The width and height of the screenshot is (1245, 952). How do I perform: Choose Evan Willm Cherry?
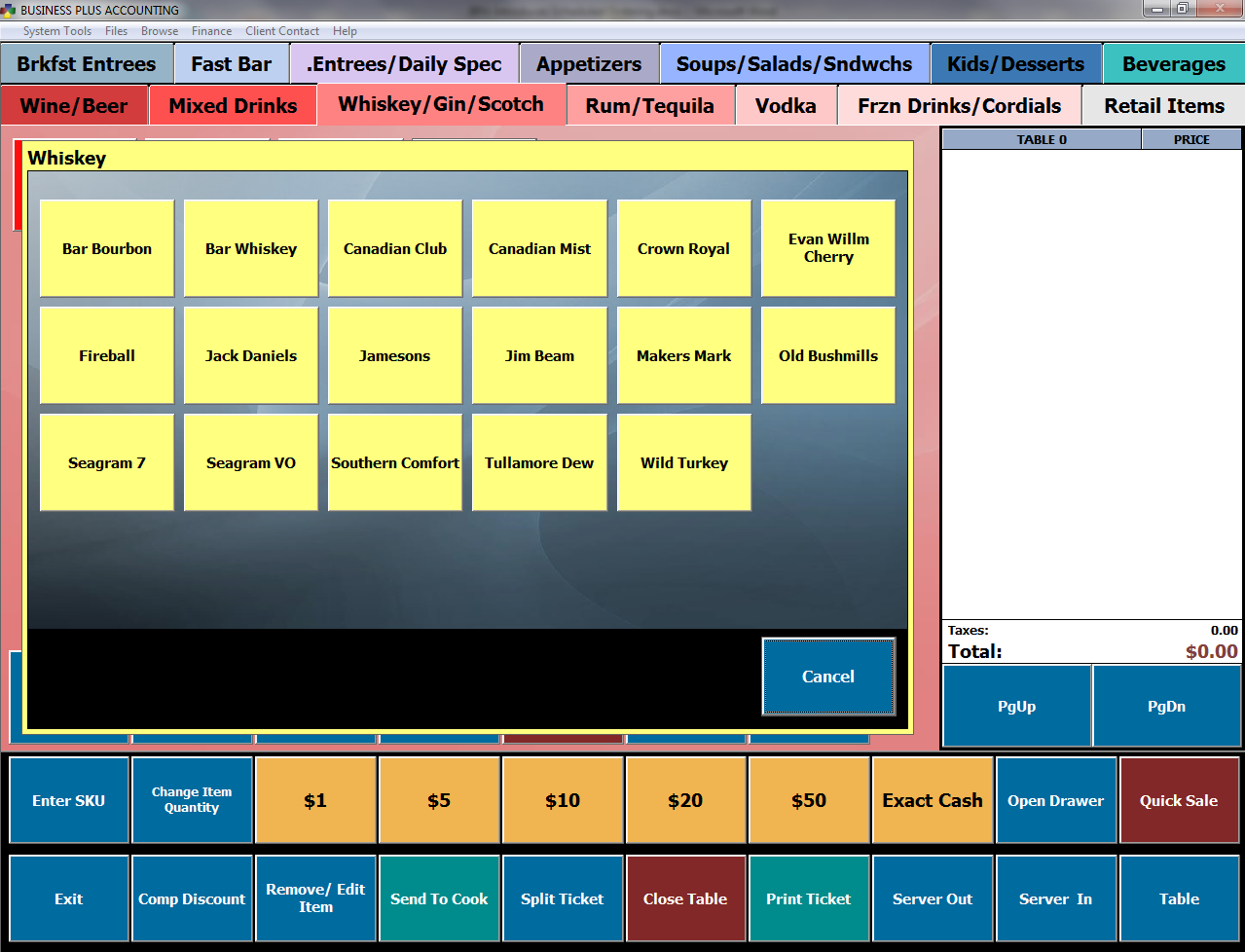point(828,248)
